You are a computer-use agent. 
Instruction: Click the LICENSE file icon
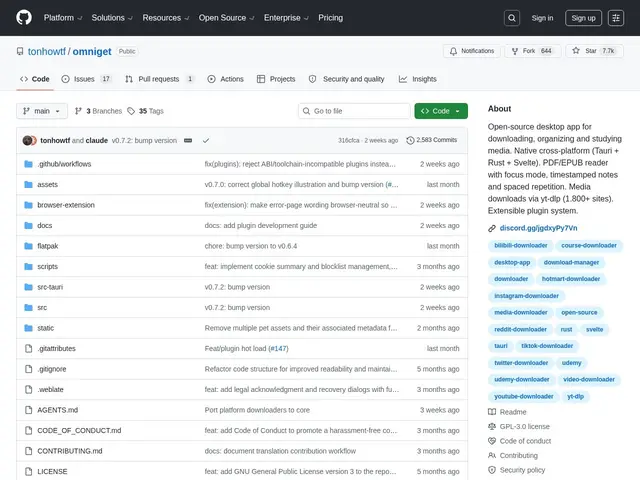click(x=29, y=471)
